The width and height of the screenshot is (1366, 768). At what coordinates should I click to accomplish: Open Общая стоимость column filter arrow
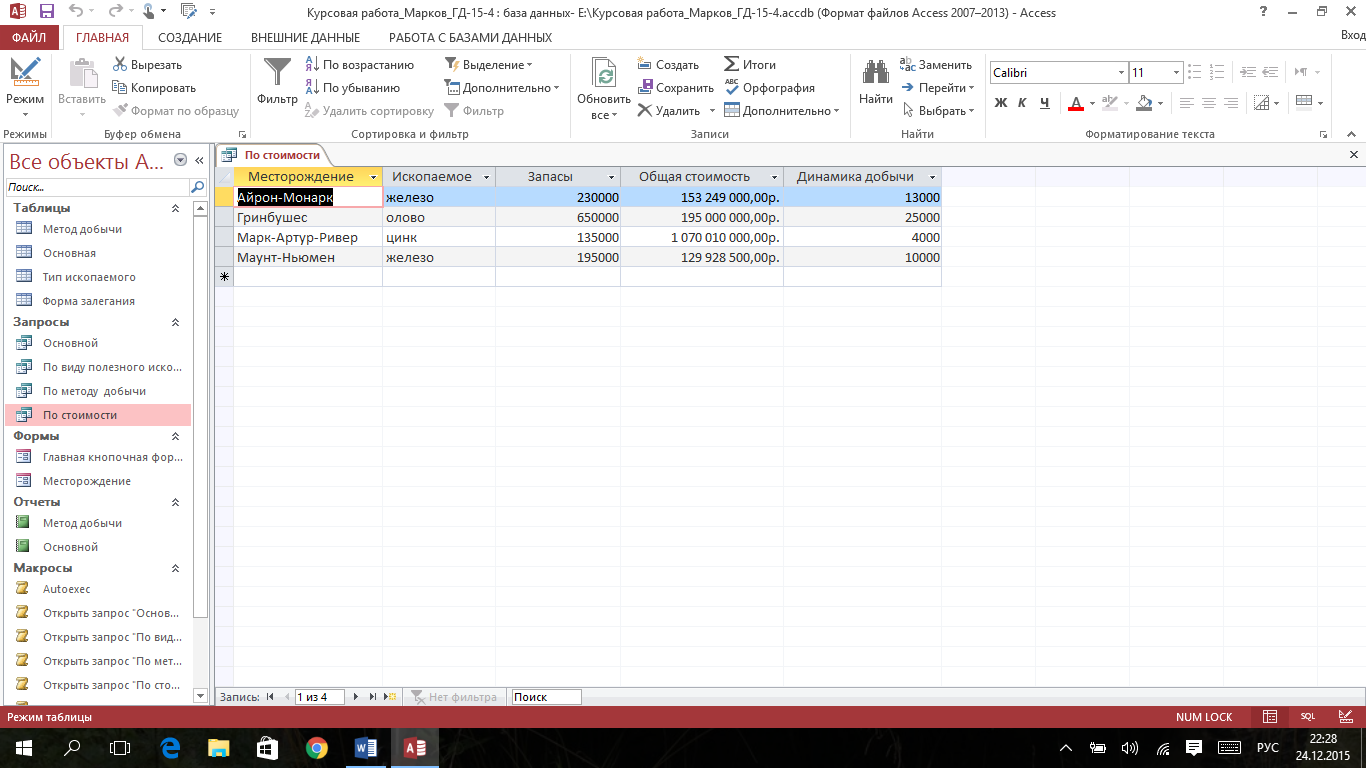774,177
